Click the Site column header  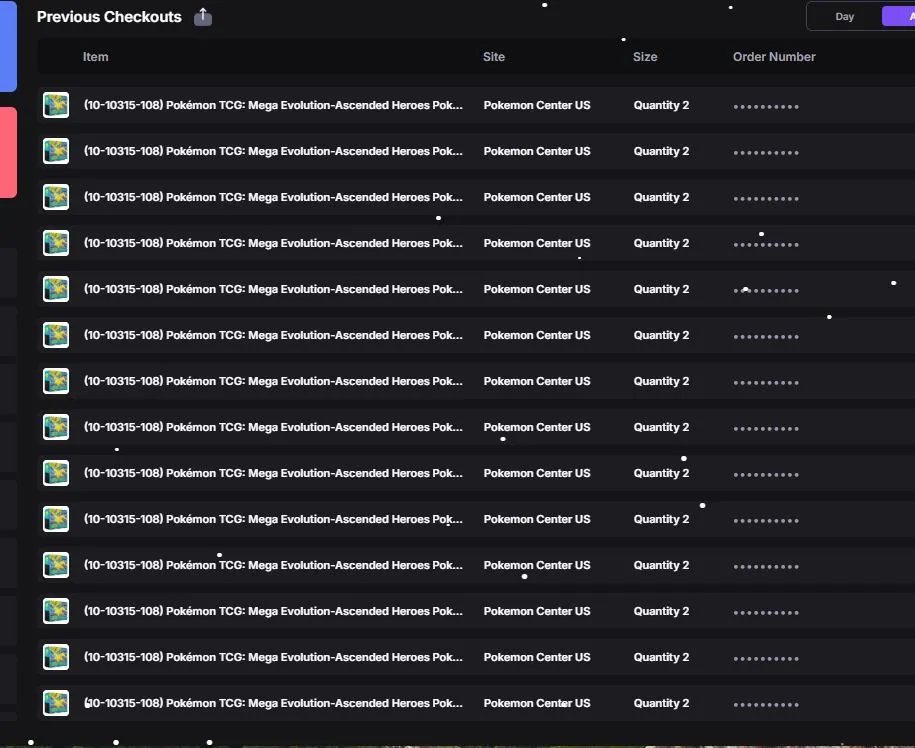pyautogui.click(x=494, y=57)
